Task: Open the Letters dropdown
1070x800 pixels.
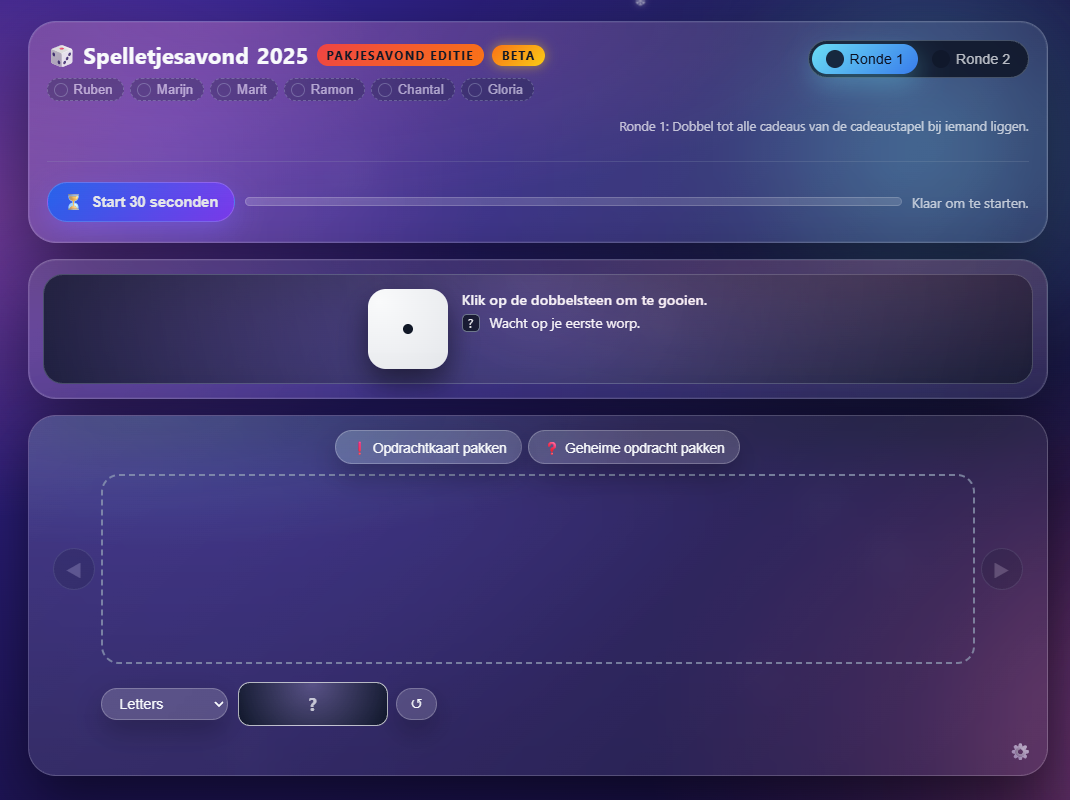Action: tap(164, 704)
